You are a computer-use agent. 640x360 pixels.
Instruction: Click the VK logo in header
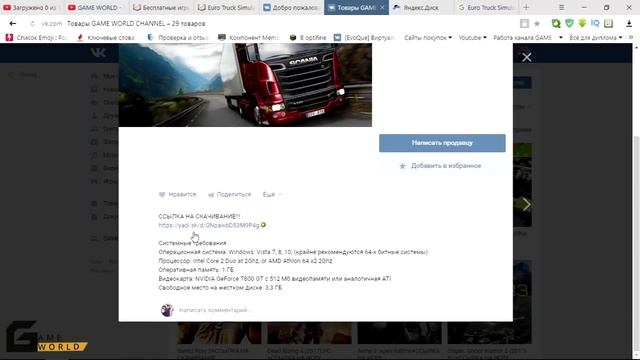[98, 53]
